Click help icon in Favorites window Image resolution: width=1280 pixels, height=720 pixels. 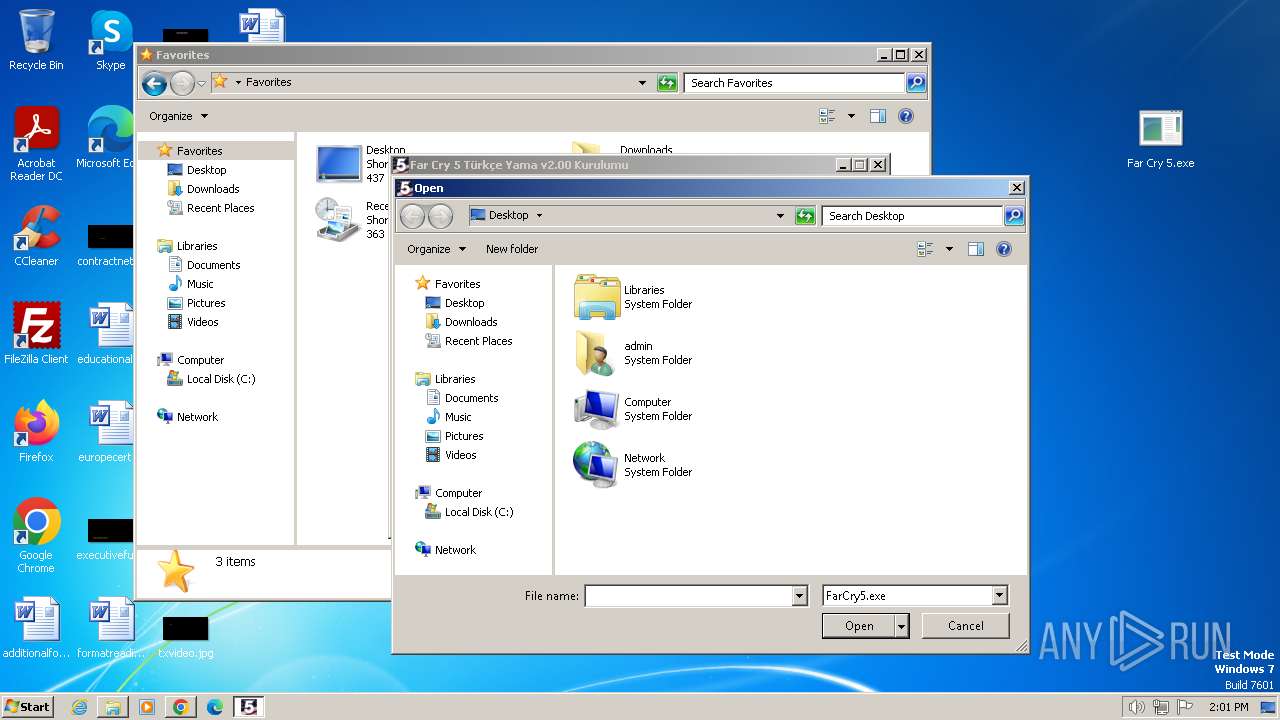[906, 116]
